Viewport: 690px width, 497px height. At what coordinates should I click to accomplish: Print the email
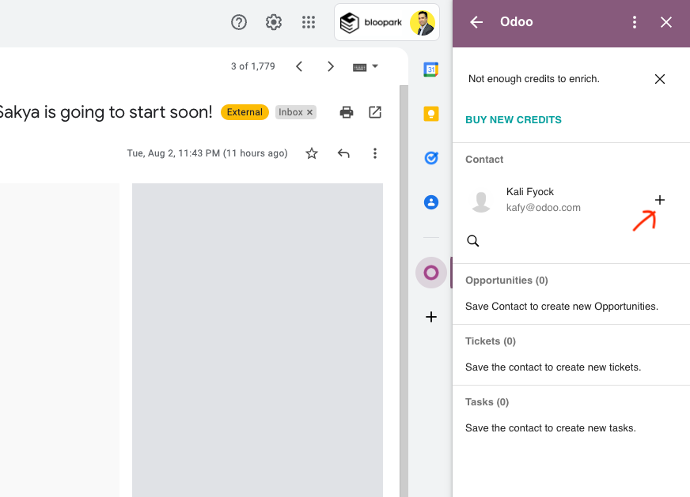(x=346, y=112)
